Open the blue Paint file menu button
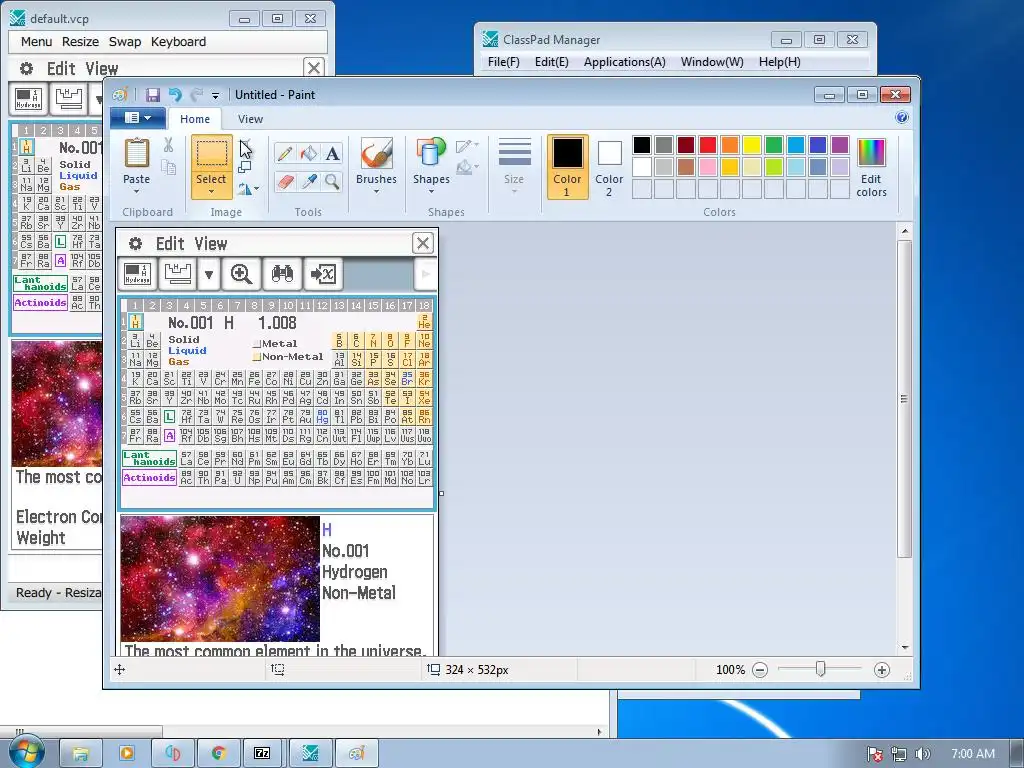1024x768 pixels. click(x=137, y=118)
